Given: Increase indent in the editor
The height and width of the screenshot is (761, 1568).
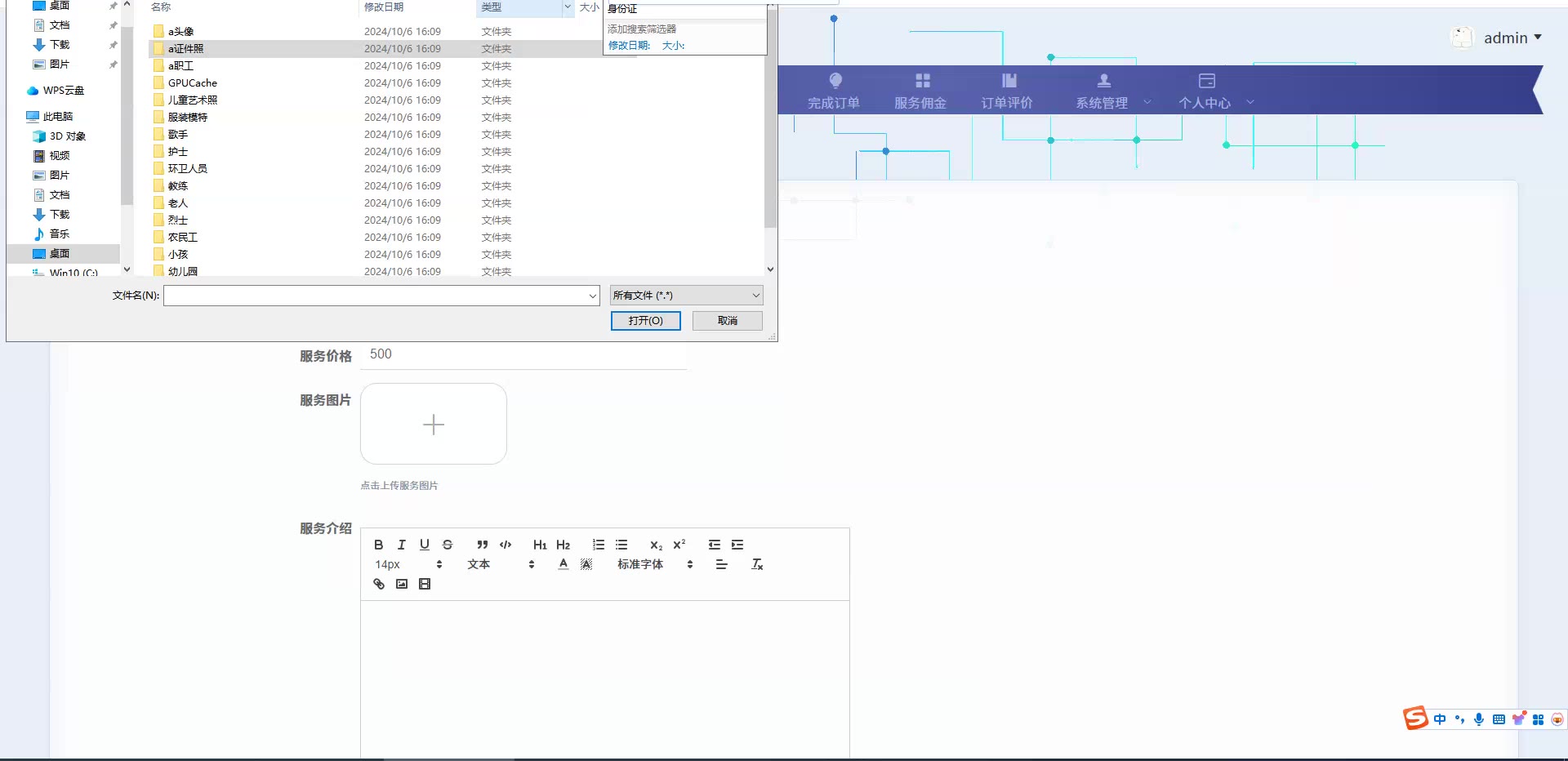Looking at the screenshot, I should tap(737, 545).
